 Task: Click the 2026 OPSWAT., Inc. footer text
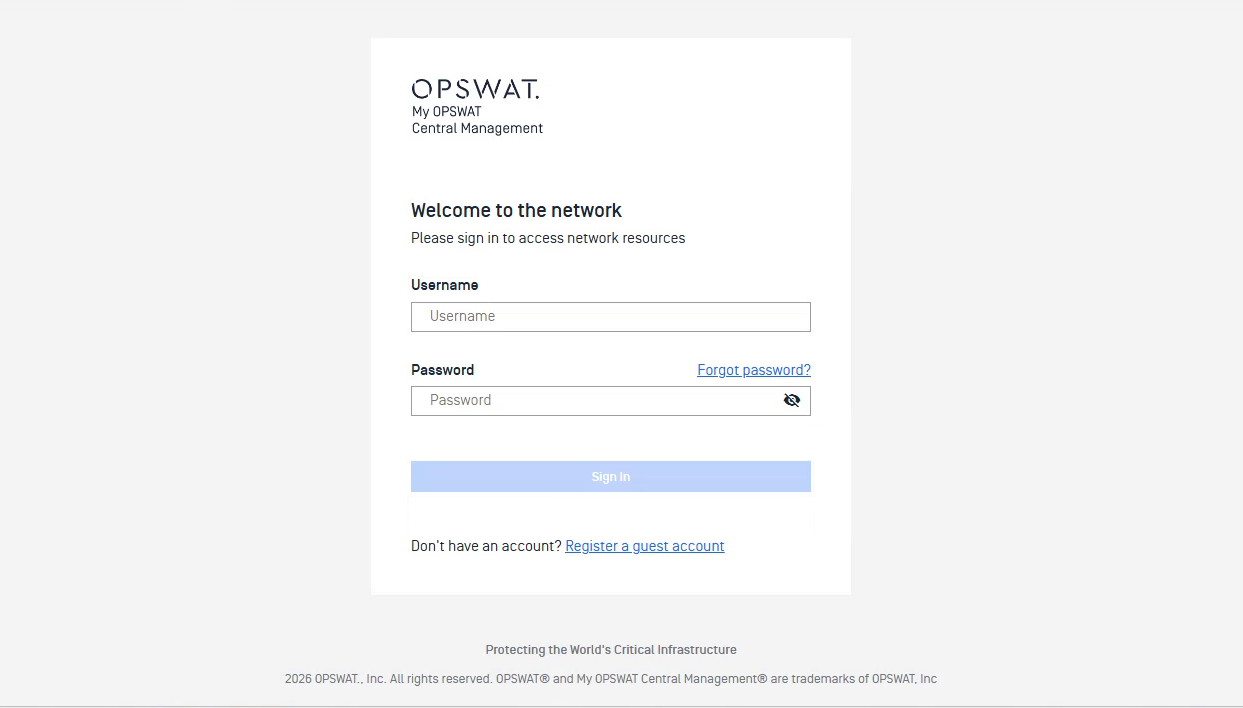335,679
